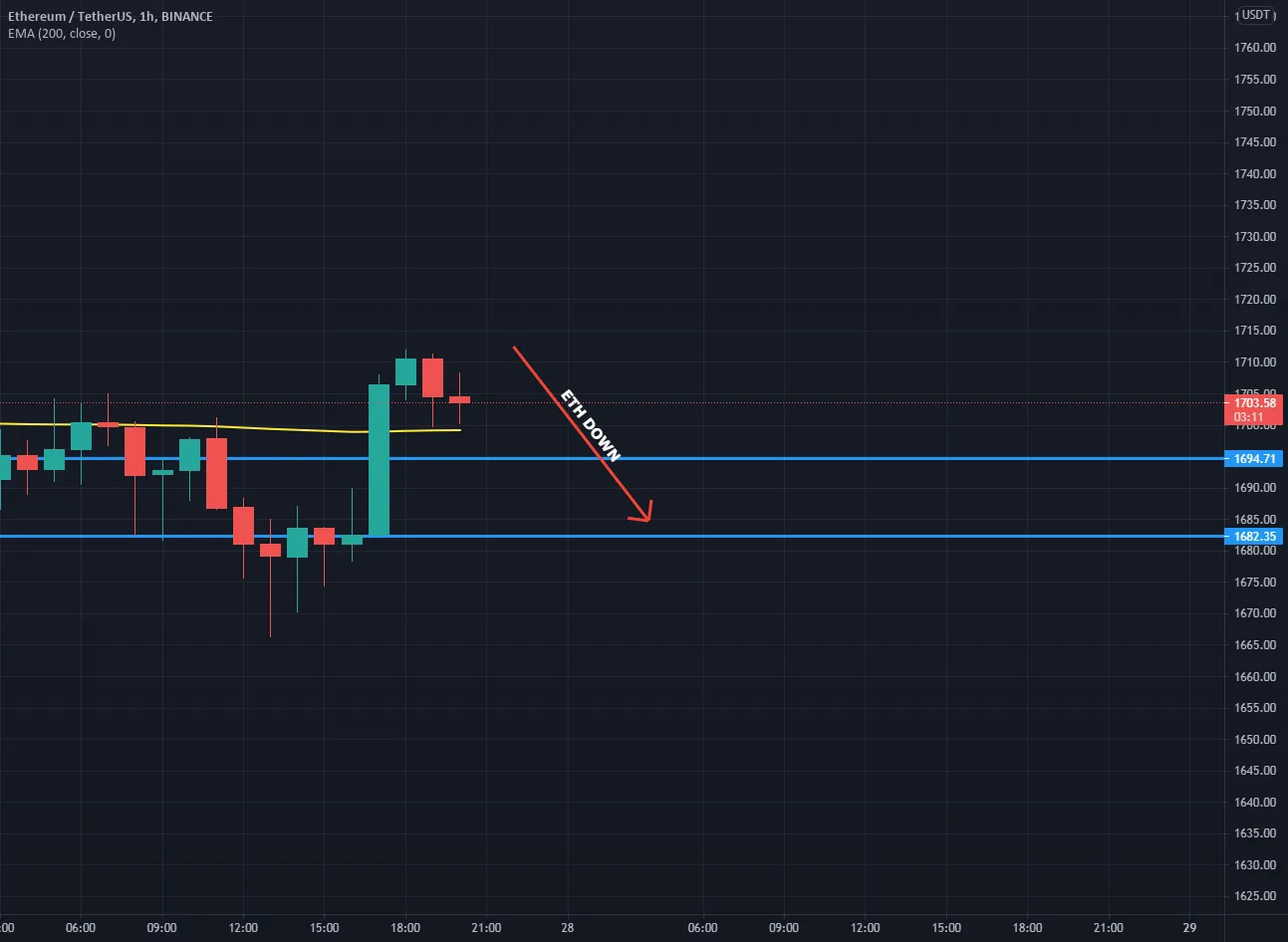The image size is (1288, 942).
Task: Click the USDT currency button
Action: coord(1255,15)
